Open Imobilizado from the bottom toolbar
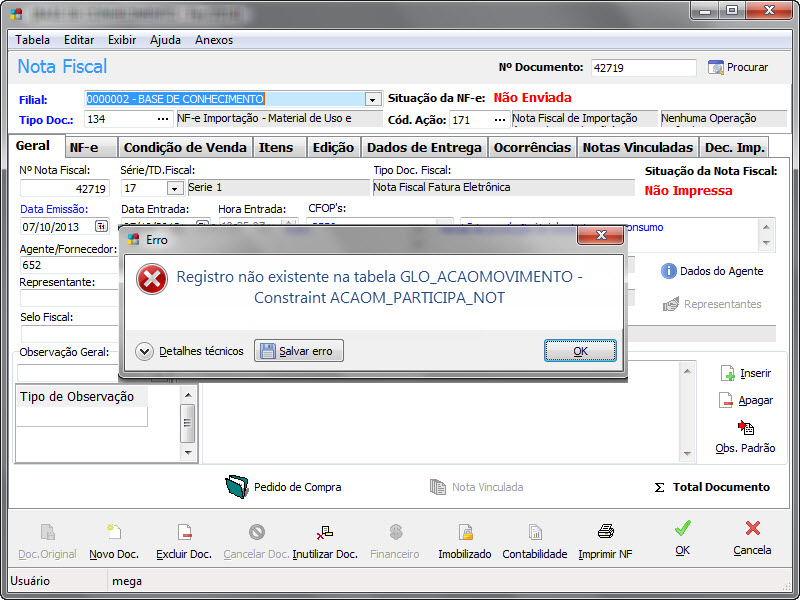 click(465, 532)
